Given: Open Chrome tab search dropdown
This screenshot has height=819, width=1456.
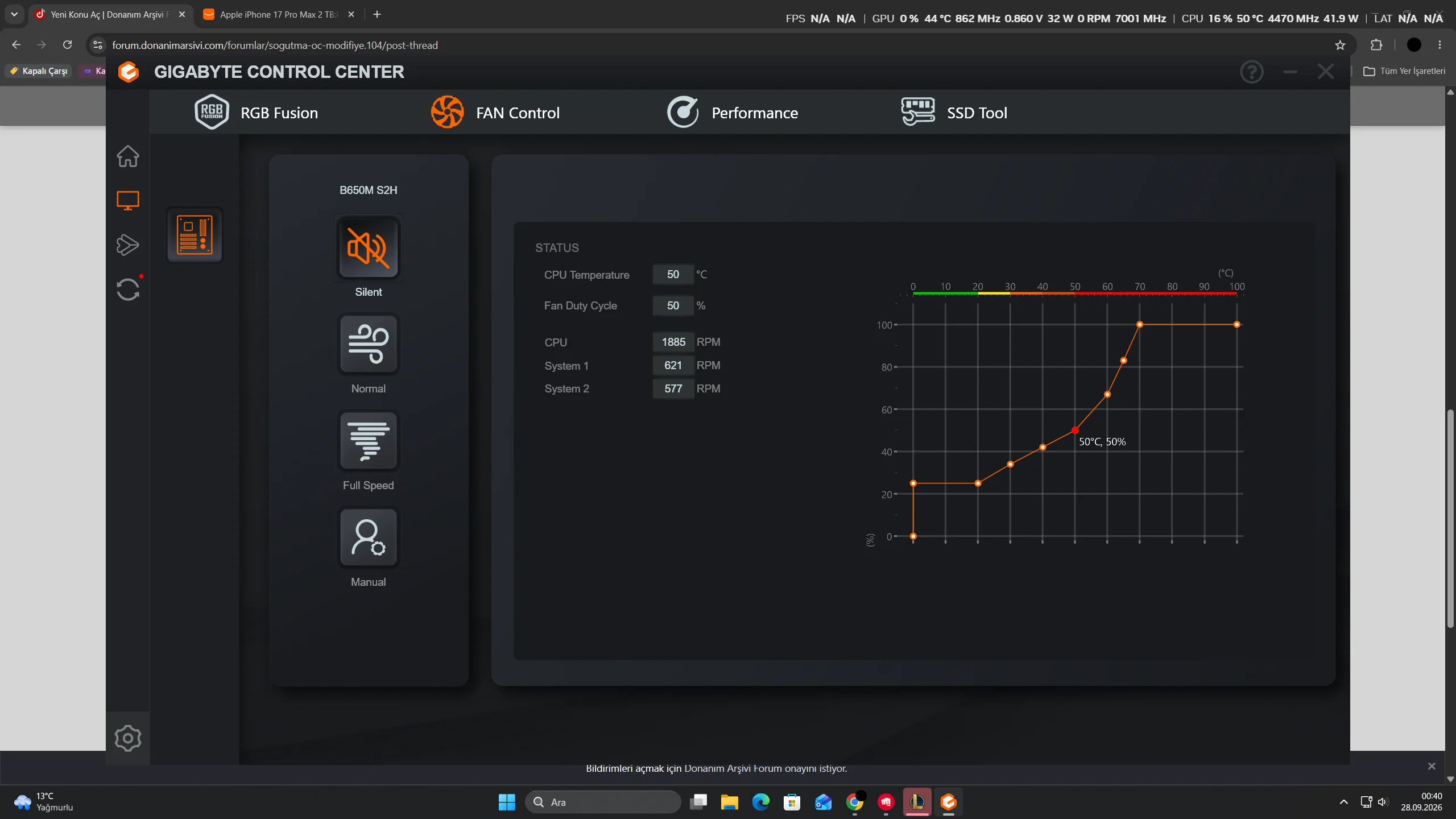Looking at the screenshot, I should click(x=14, y=15).
